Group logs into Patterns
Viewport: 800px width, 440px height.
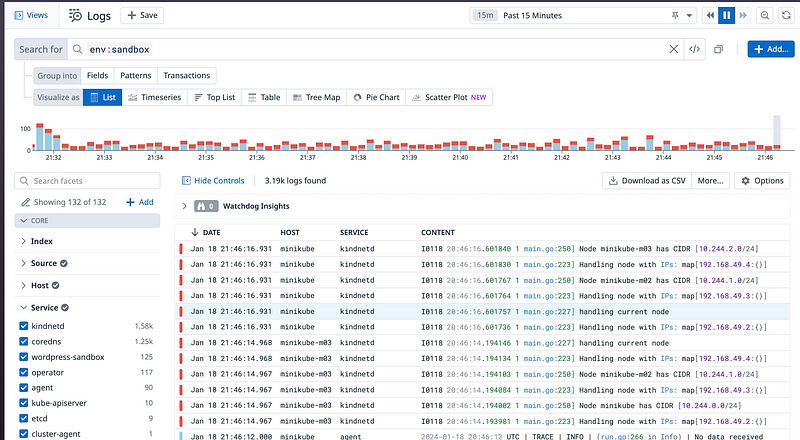click(x=135, y=75)
